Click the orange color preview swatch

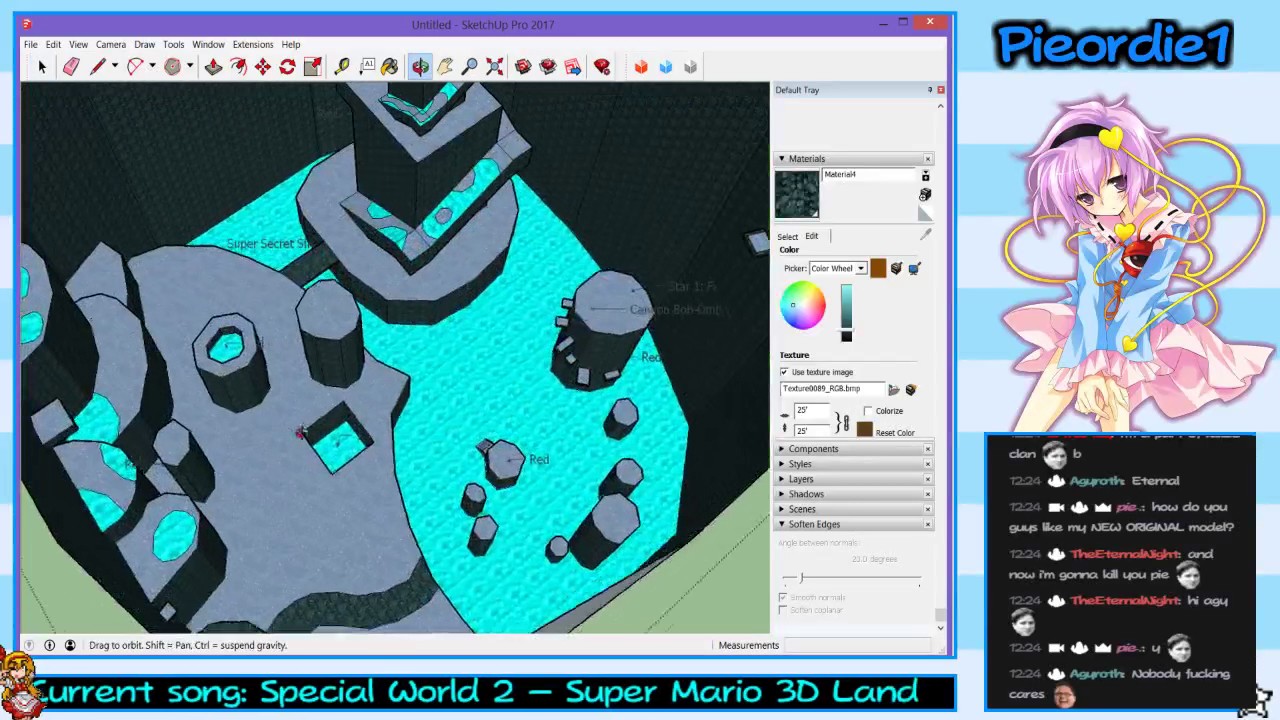pos(878,268)
